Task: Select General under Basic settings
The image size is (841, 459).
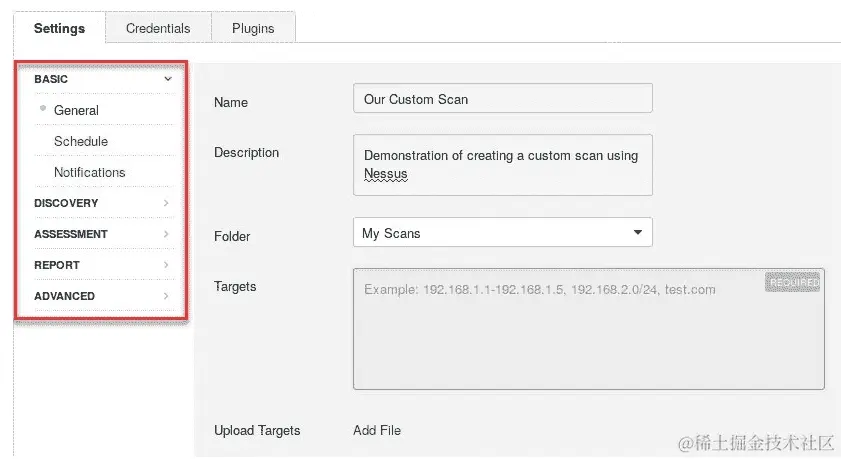Action: coord(76,110)
